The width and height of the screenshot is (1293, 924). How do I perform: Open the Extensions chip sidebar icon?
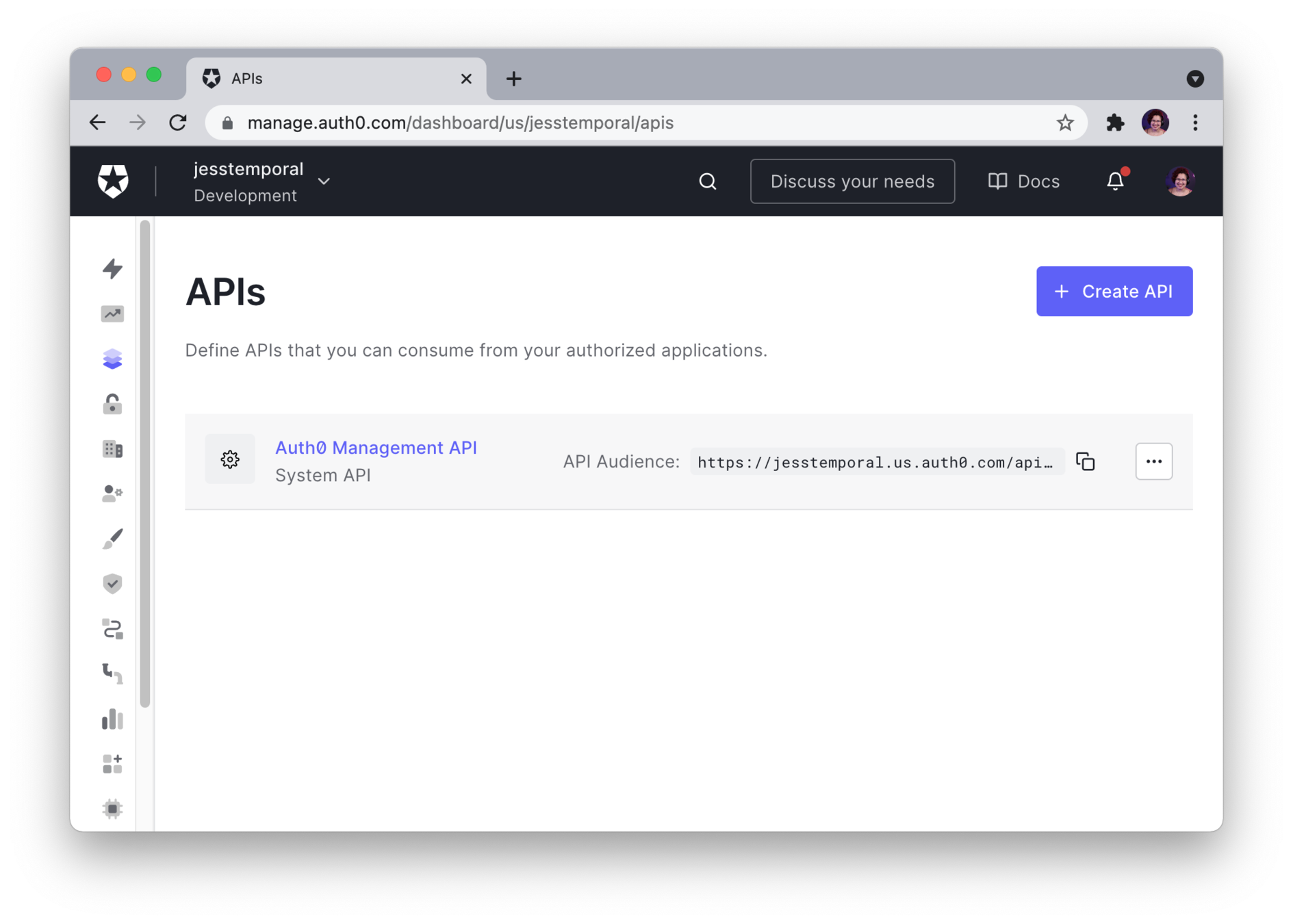(x=112, y=808)
